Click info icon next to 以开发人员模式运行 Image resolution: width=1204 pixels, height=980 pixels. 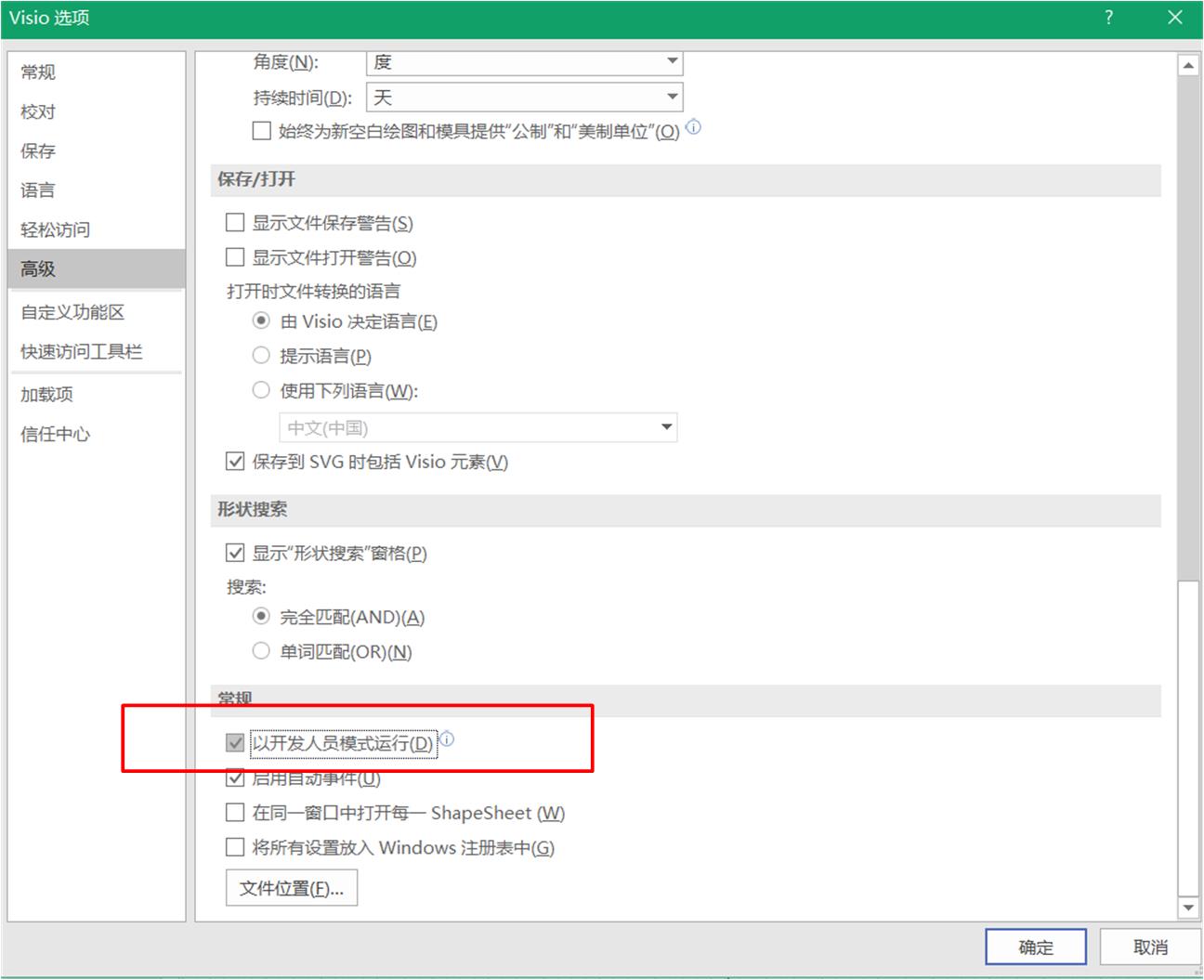pyautogui.click(x=447, y=739)
